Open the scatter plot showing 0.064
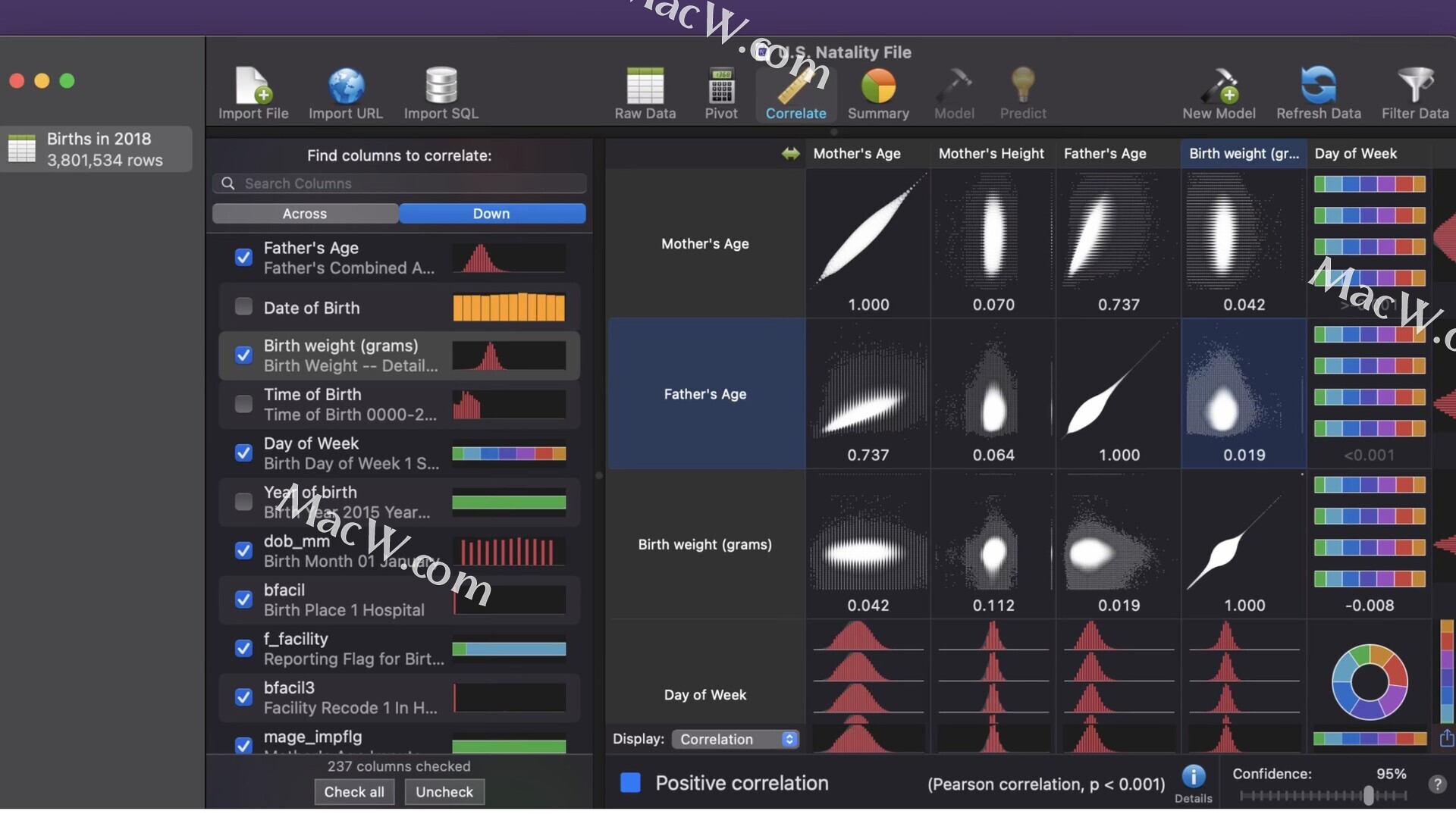 993,394
